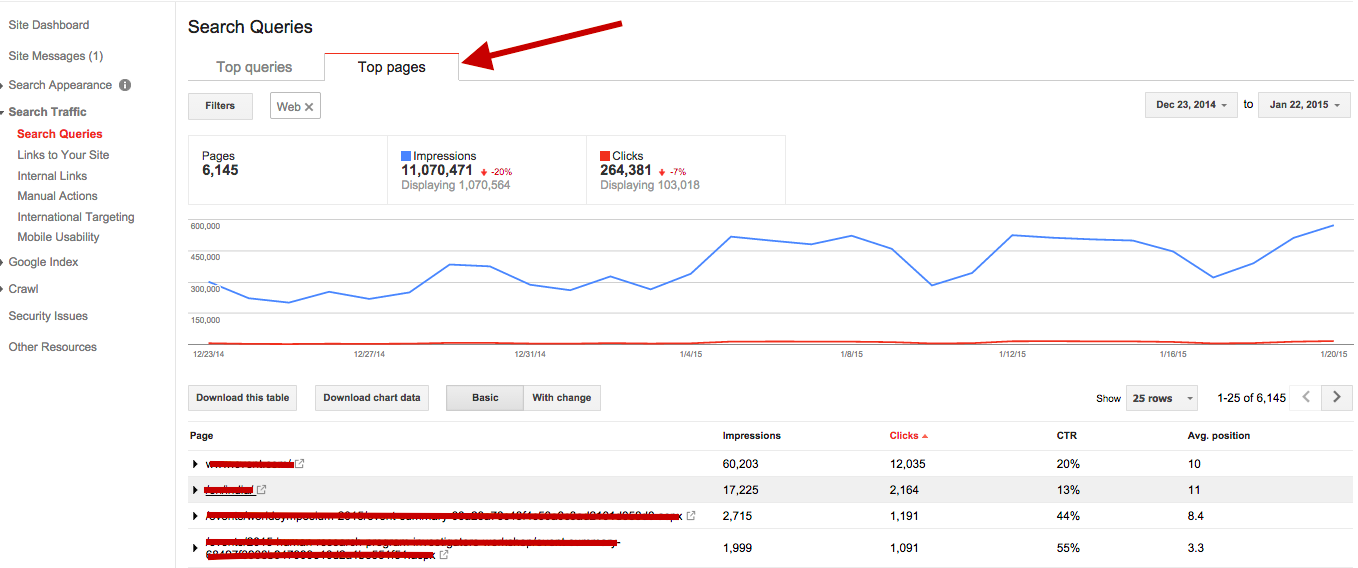The image size is (1358, 568).
Task: Select Search Queries in sidebar
Action: [x=60, y=134]
